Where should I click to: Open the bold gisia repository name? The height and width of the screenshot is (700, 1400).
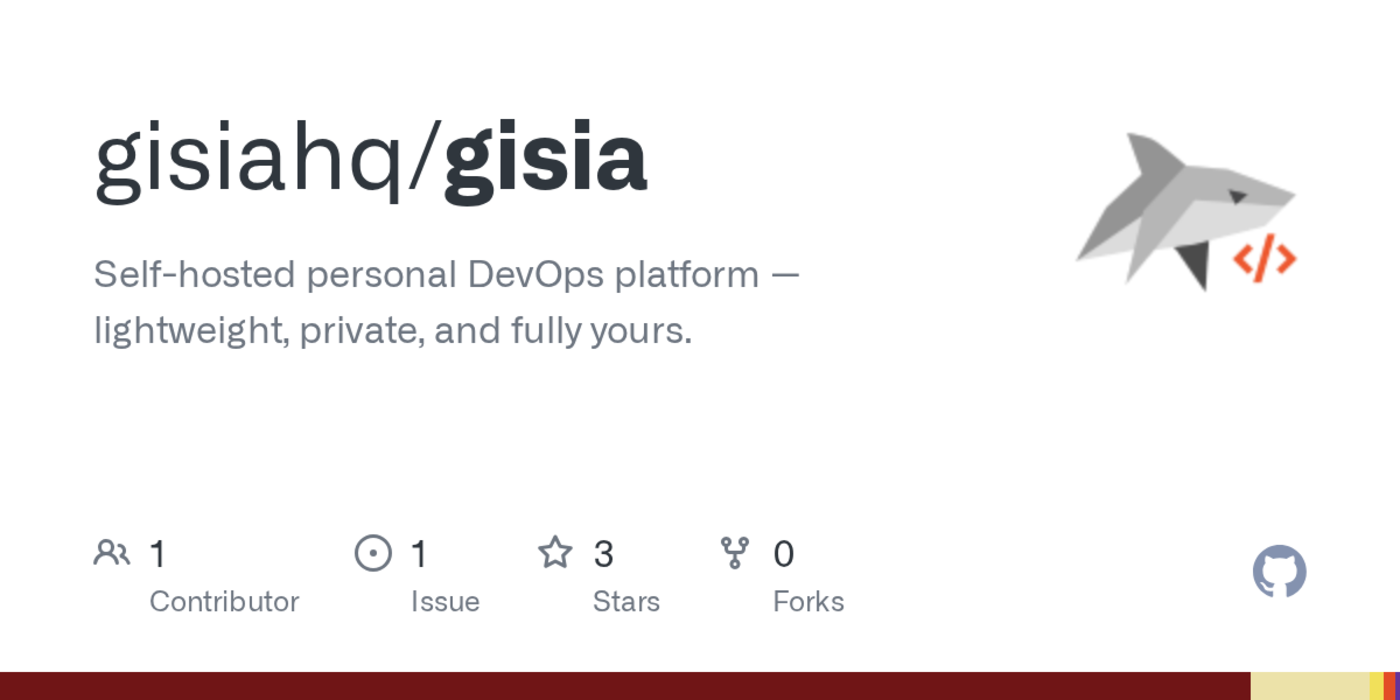pyautogui.click(x=546, y=160)
